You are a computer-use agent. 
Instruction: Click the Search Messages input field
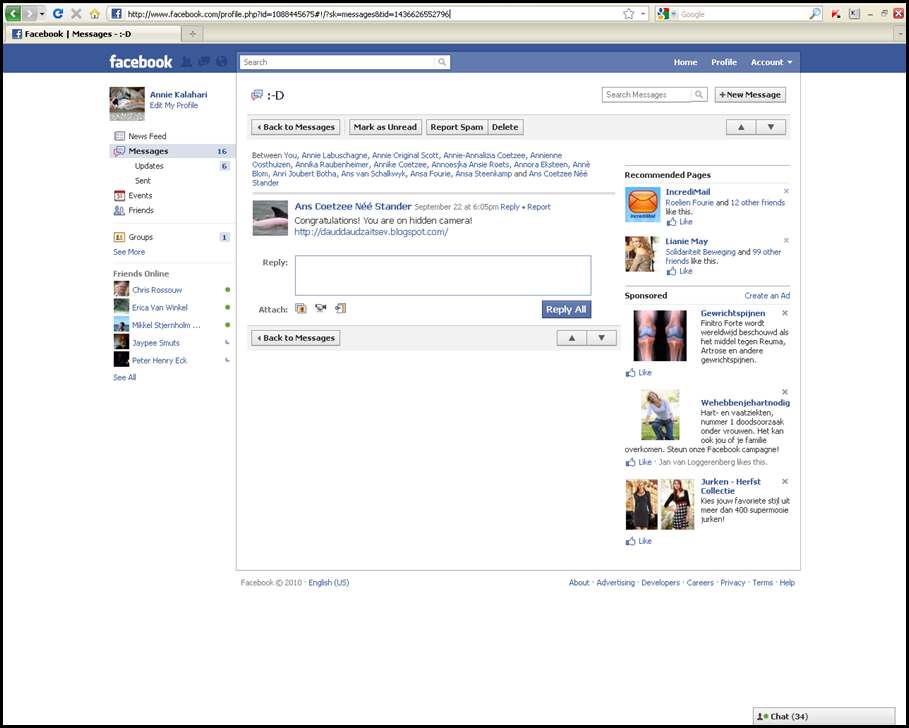click(647, 94)
